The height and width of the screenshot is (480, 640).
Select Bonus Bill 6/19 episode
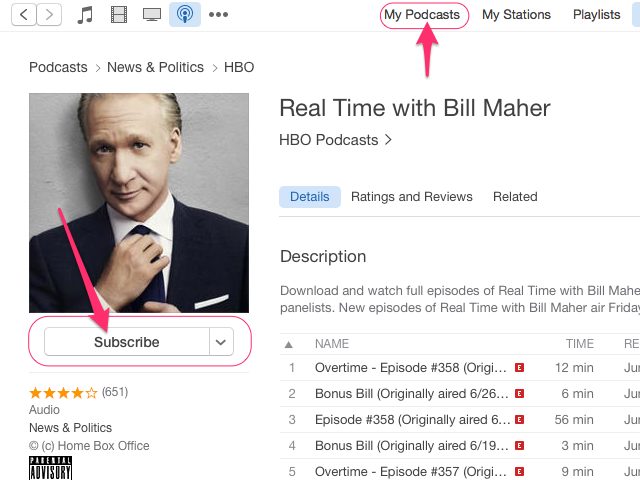point(460,446)
